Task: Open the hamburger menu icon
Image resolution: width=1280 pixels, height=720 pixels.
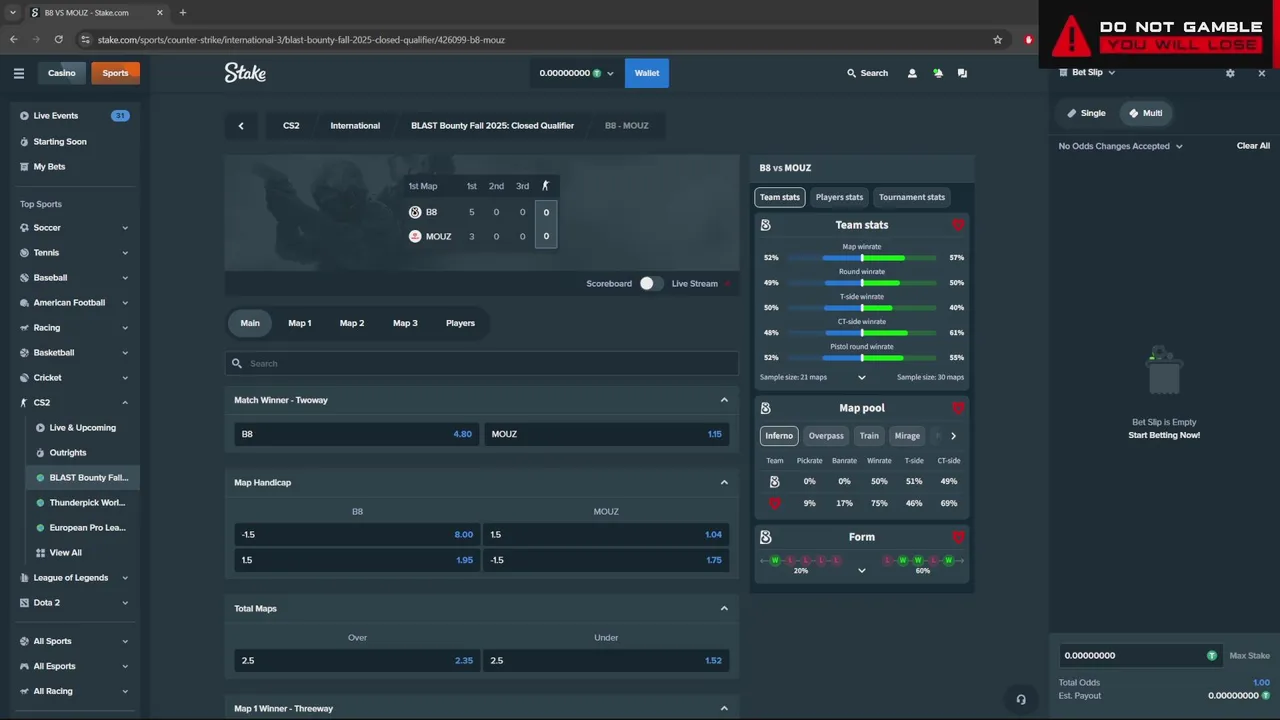Action: (18, 73)
